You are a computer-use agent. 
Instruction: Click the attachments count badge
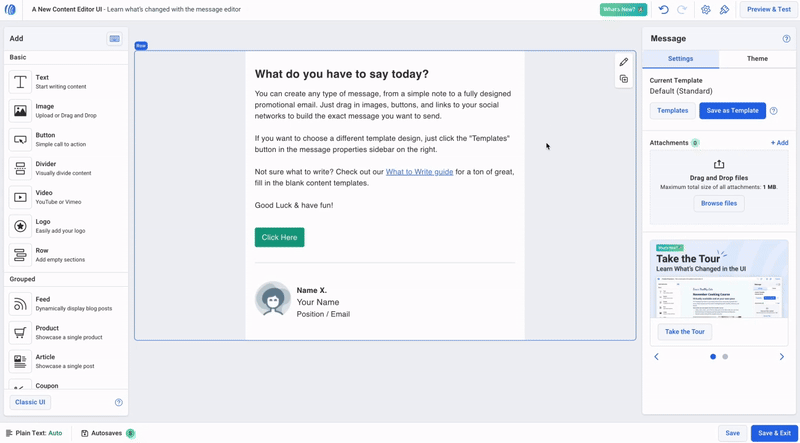click(695, 143)
